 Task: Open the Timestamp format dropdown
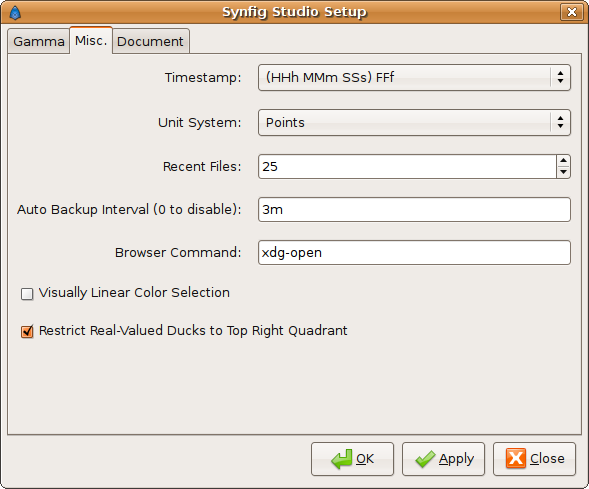(414, 77)
